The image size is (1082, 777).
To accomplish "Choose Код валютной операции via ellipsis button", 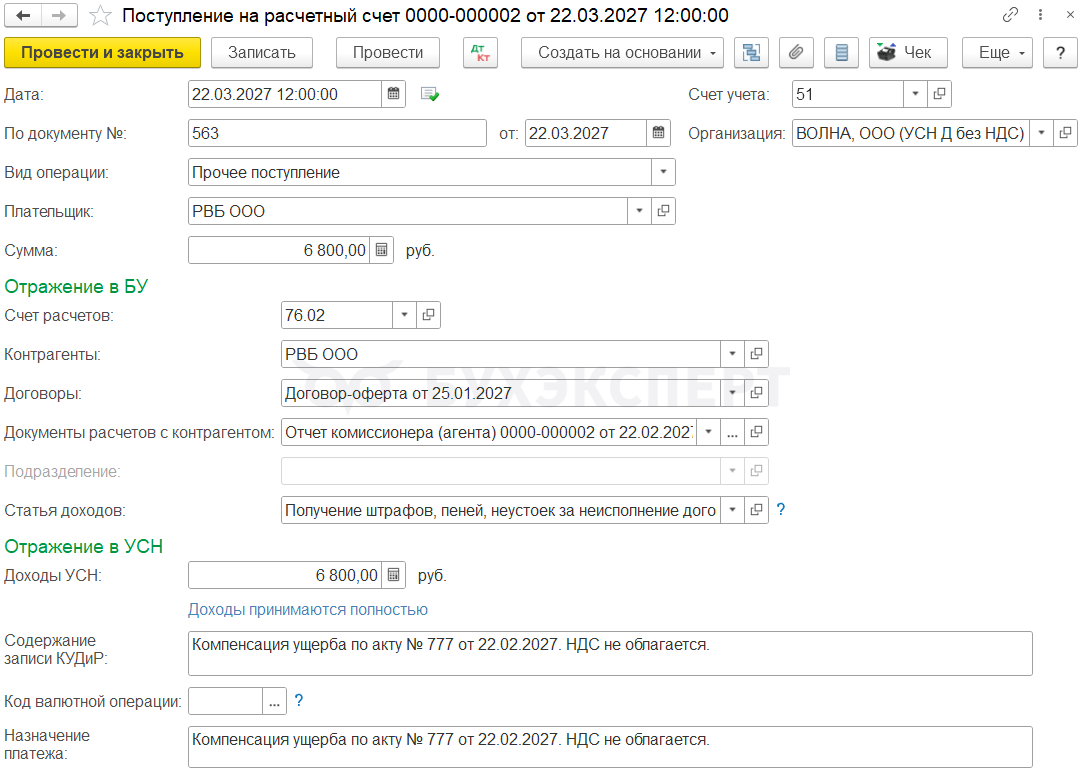I will point(275,702).
